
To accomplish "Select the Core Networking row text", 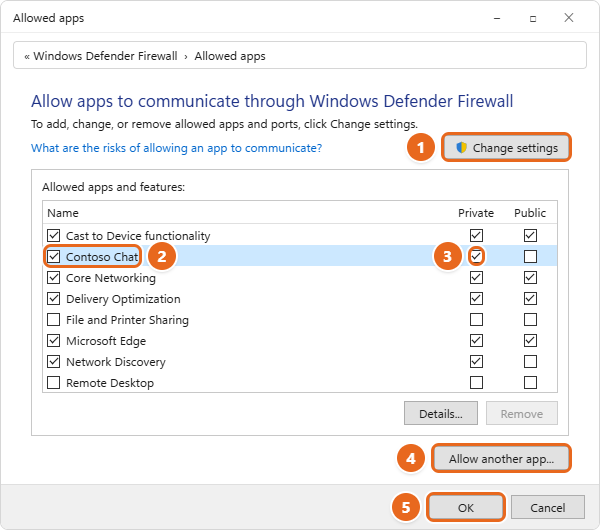I will [x=111, y=278].
